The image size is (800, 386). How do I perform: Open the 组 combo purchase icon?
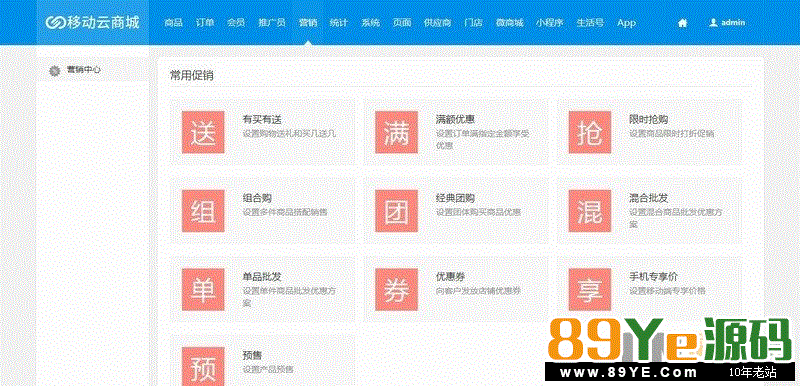pos(203,211)
